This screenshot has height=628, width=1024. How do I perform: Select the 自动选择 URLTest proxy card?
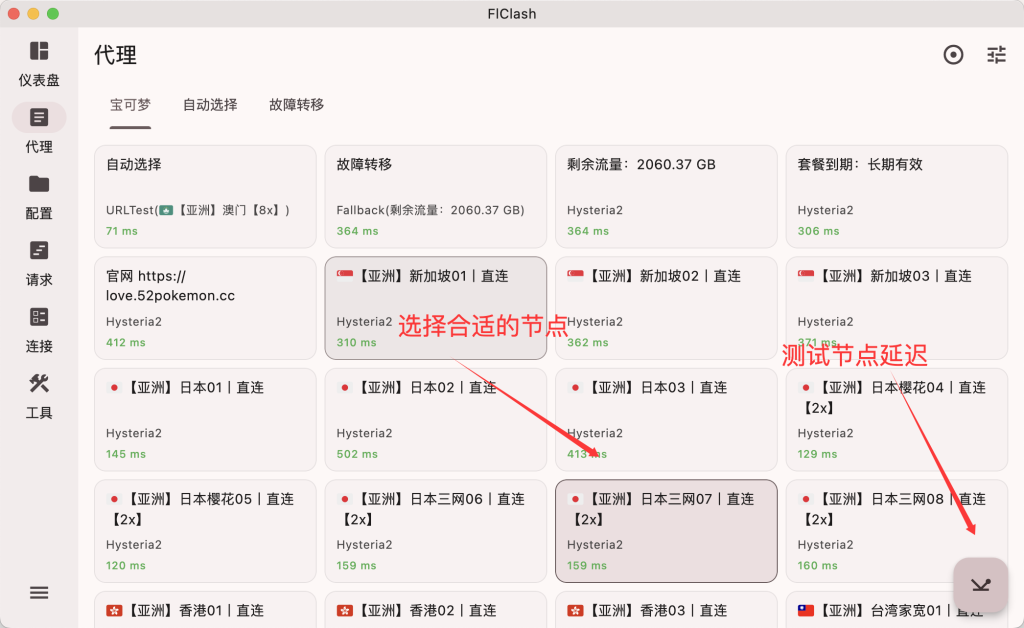(x=205, y=196)
